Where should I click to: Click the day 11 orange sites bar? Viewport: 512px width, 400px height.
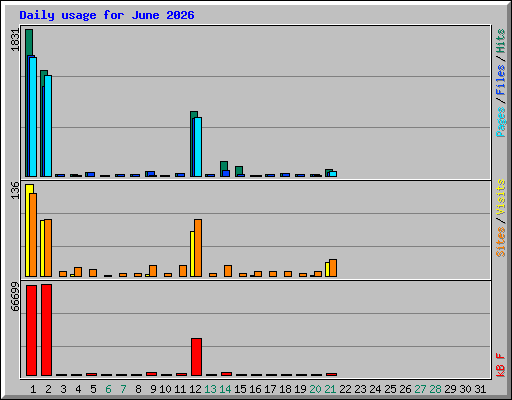point(183,271)
